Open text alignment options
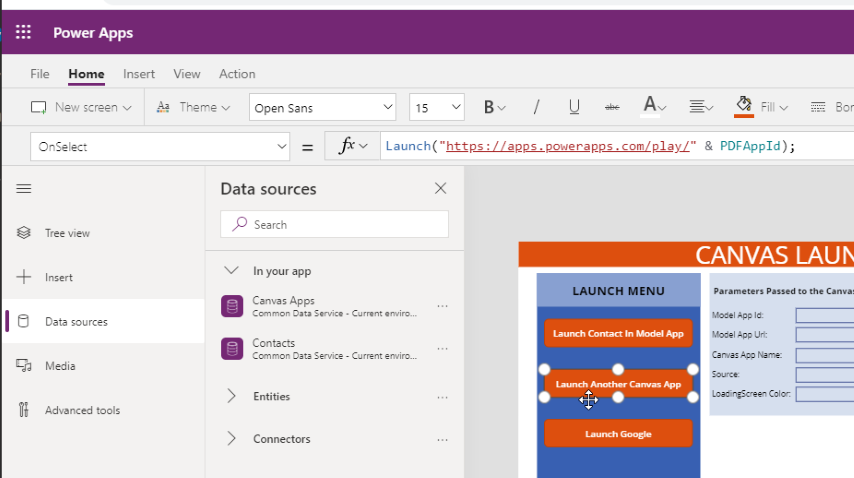The height and width of the screenshot is (478, 854). pos(697,107)
